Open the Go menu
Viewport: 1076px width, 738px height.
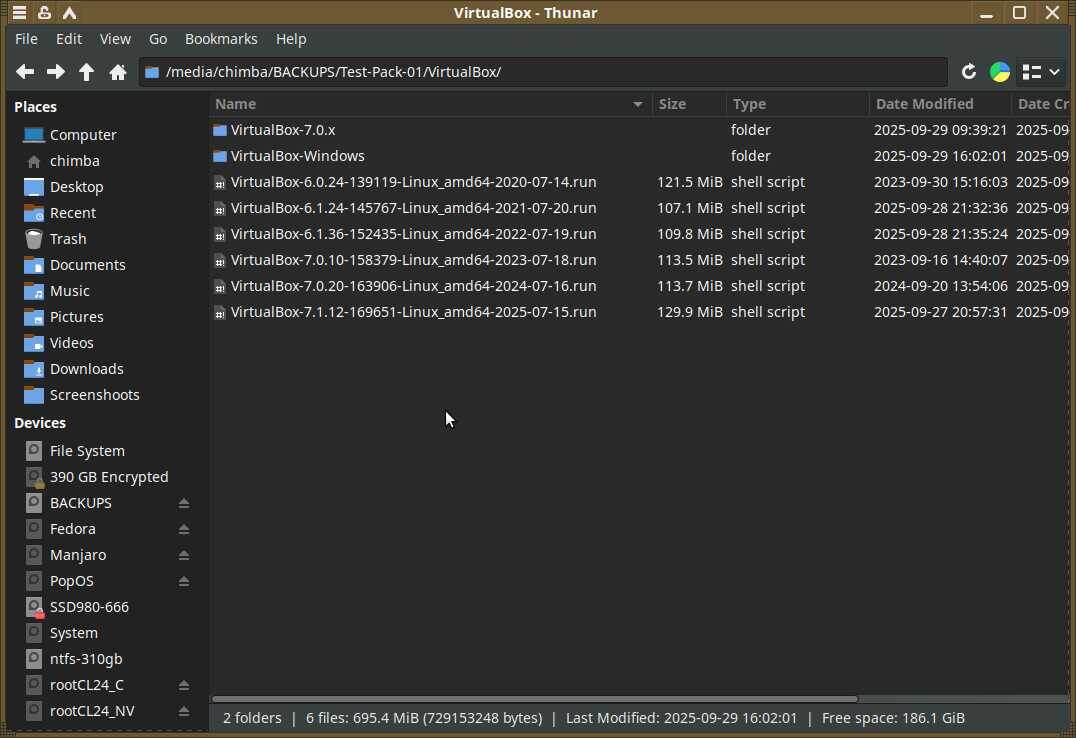point(158,39)
